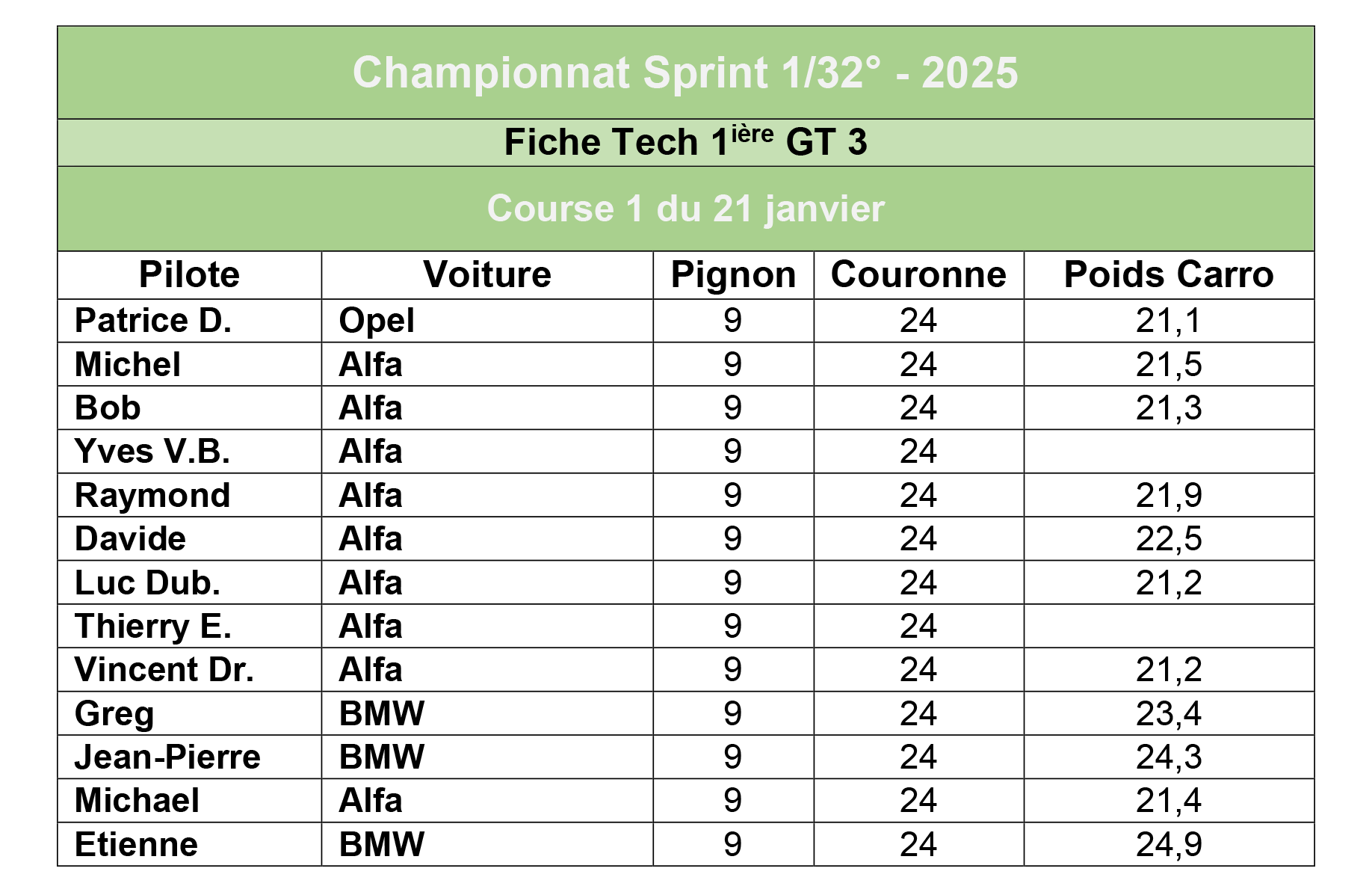Select Michael's 21,4 weight cell

pos(1169,801)
